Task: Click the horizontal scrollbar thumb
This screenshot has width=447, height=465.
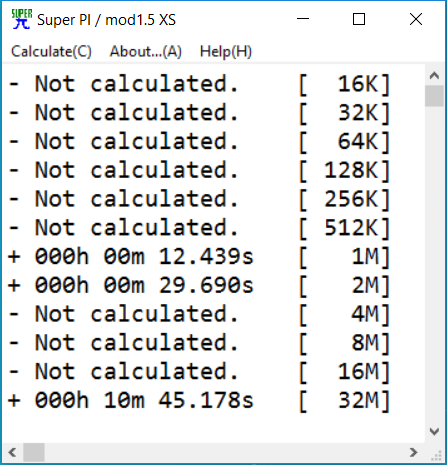Action: pos(34,452)
